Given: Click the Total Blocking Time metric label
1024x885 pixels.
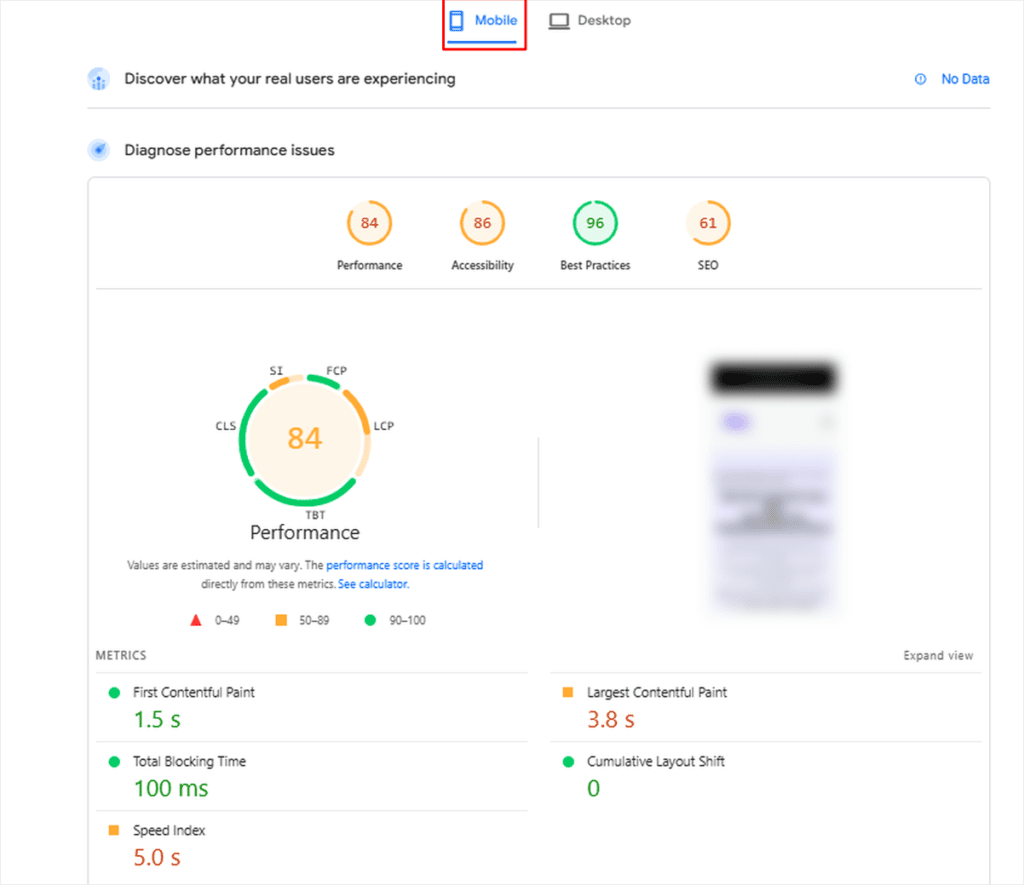Looking at the screenshot, I should point(189,762).
